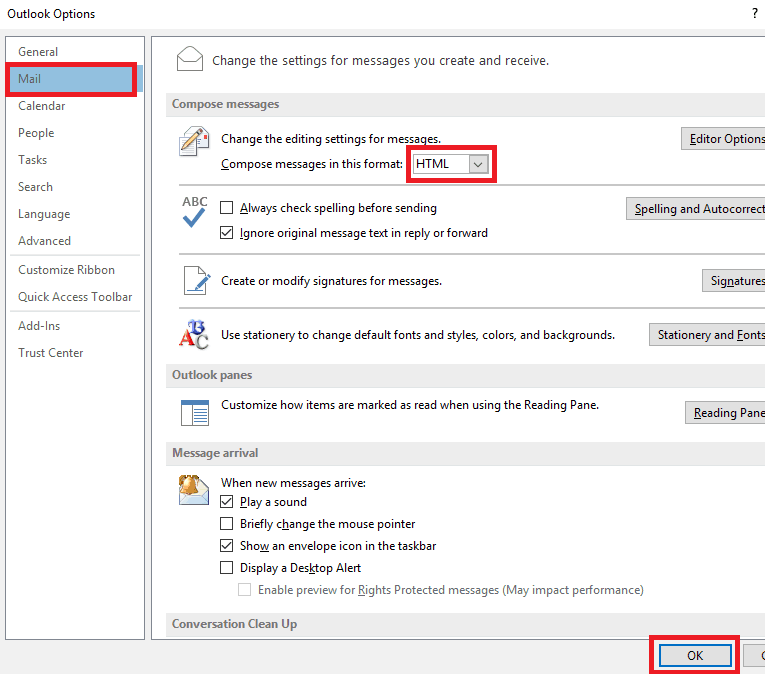Click Spelling and Autocorrect button
765x674 pixels.
click(696, 208)
